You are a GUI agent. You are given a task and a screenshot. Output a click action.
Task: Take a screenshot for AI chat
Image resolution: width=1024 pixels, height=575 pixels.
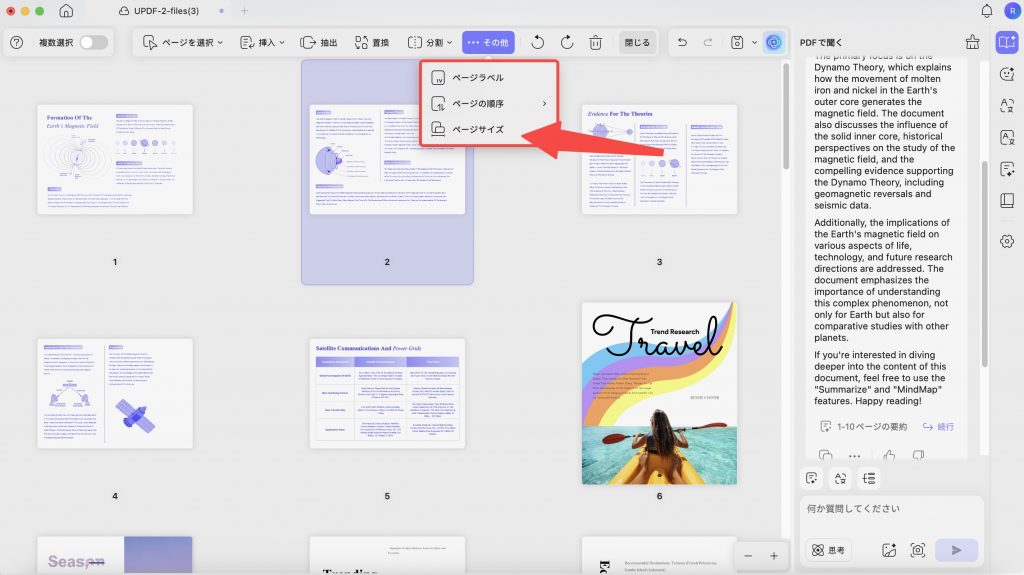(x=918, y=550)
